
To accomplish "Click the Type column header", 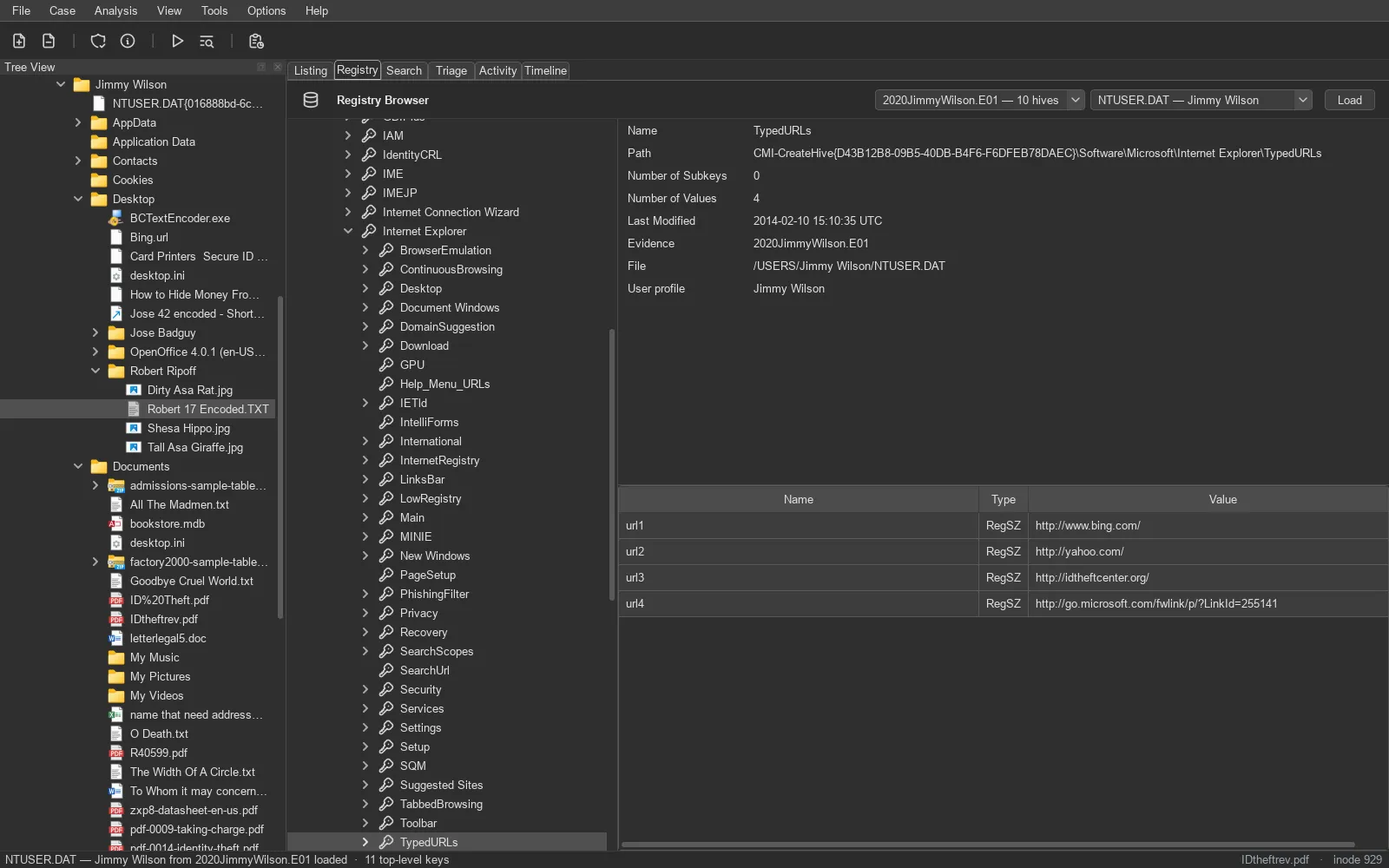I will pos(1004,499).
